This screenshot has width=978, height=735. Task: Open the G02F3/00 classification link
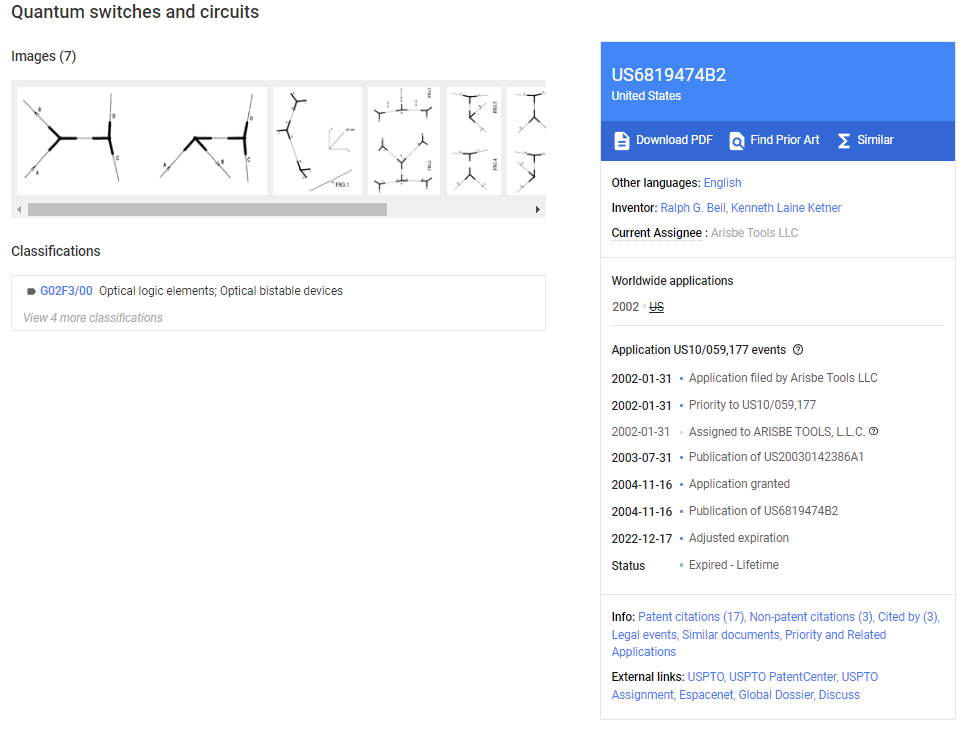pyautogui.click(x=66, y=291)
